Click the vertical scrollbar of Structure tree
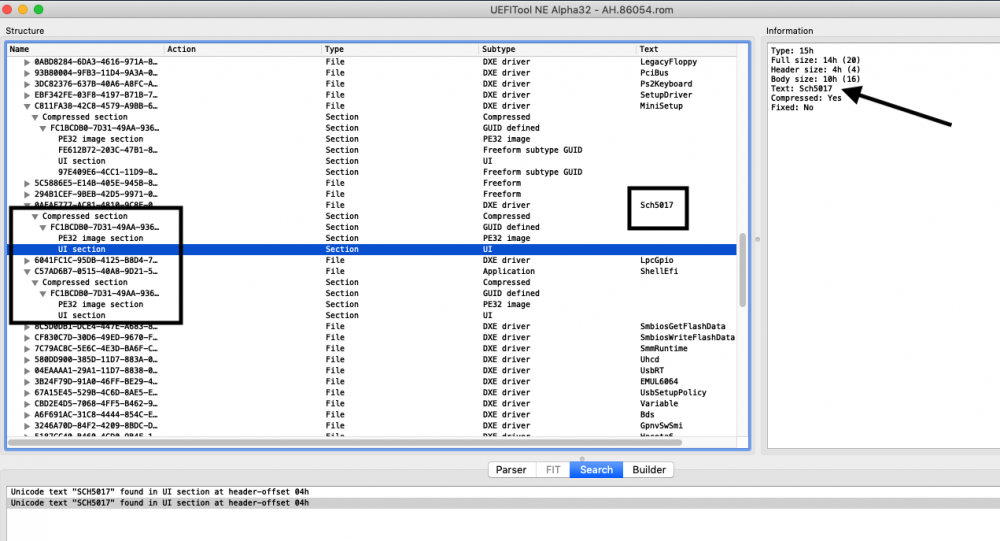 (x=742, y=270)
